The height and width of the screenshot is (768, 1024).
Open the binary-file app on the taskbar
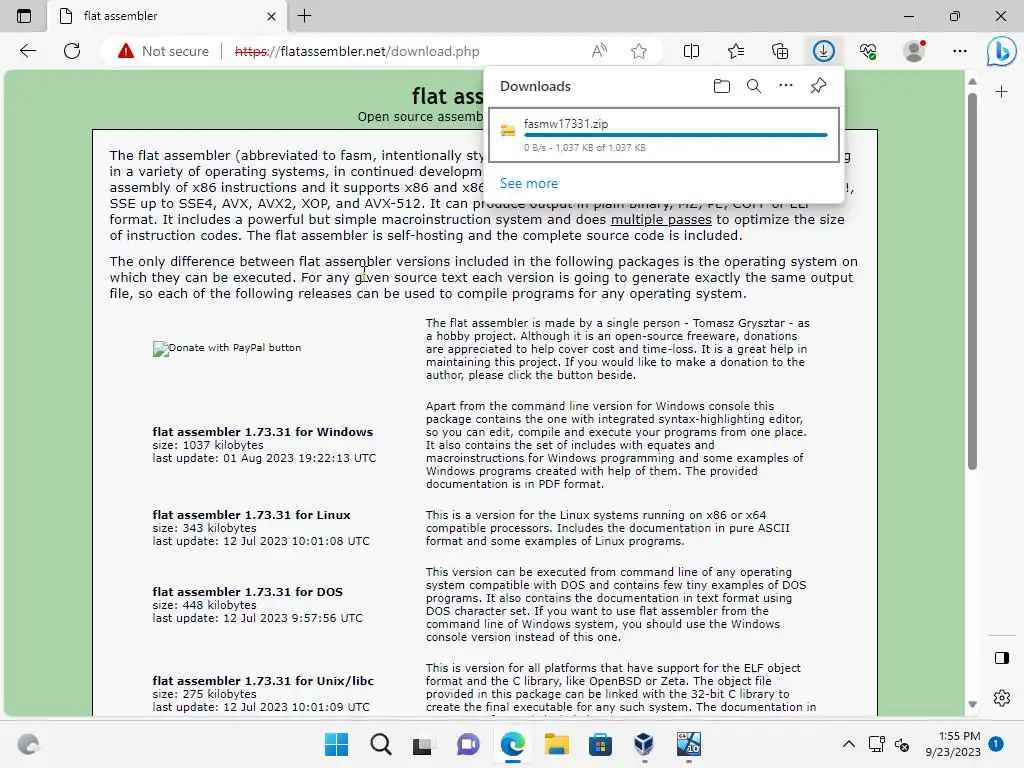point(688,744)
